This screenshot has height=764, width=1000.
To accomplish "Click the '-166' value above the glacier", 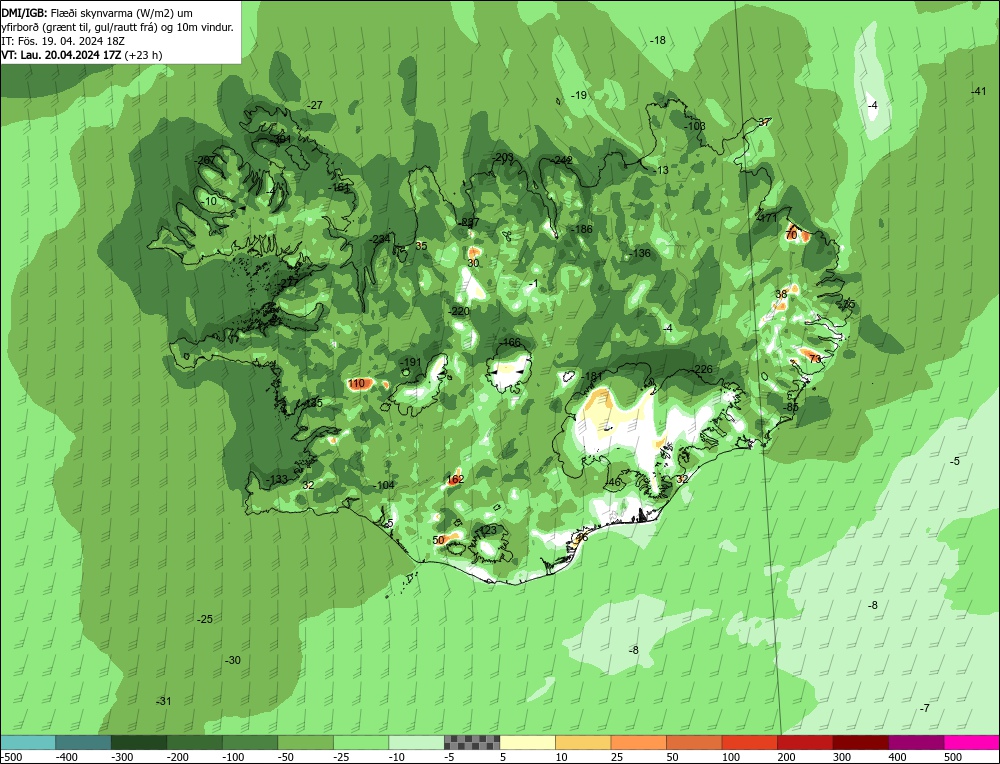I will 510,342.
